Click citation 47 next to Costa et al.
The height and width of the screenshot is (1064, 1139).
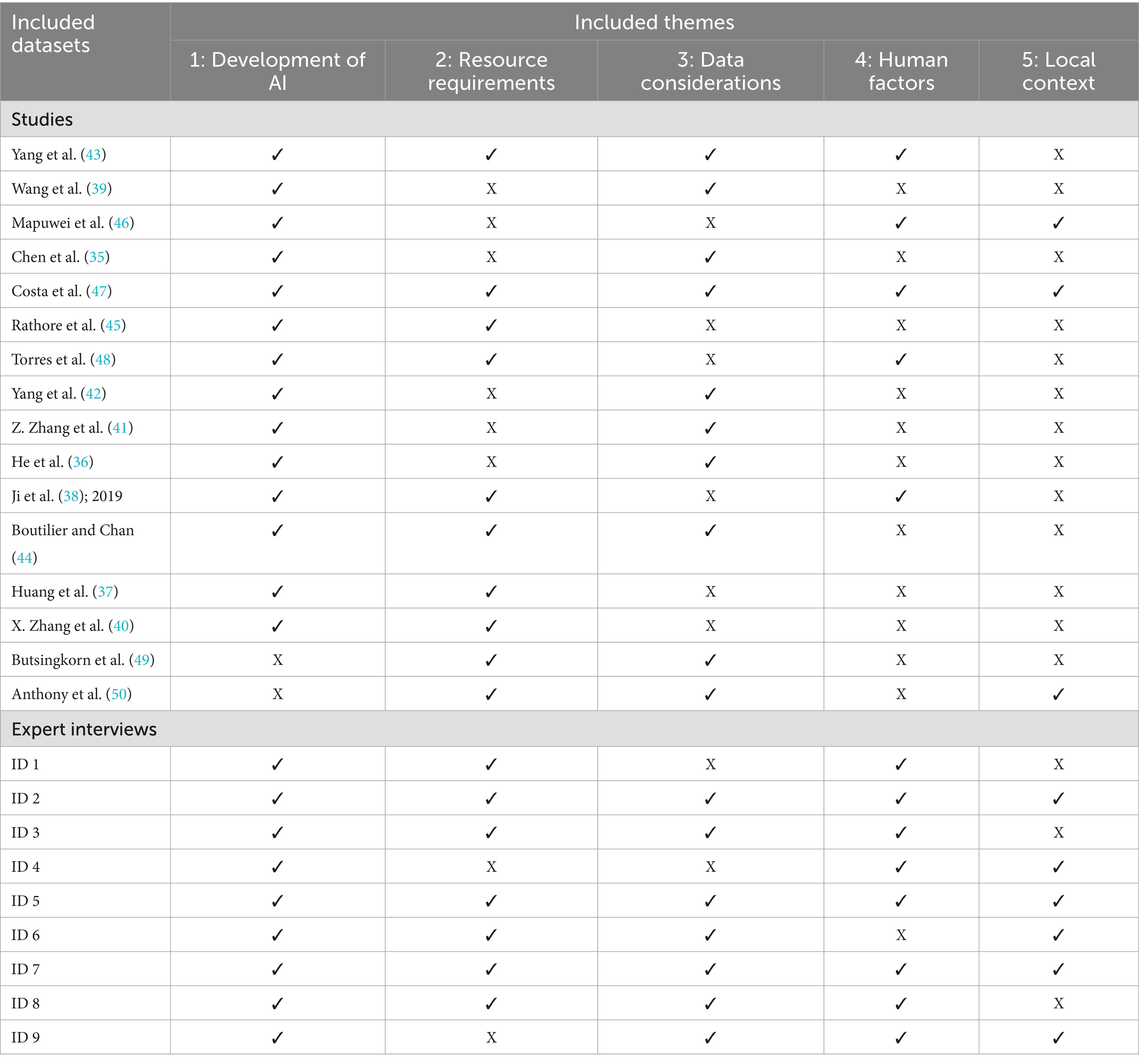point(99,291)
